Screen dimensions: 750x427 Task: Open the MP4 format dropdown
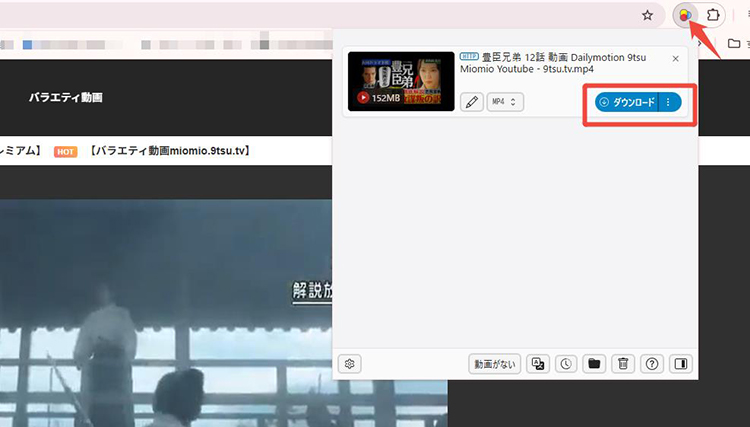coord(505,102)
